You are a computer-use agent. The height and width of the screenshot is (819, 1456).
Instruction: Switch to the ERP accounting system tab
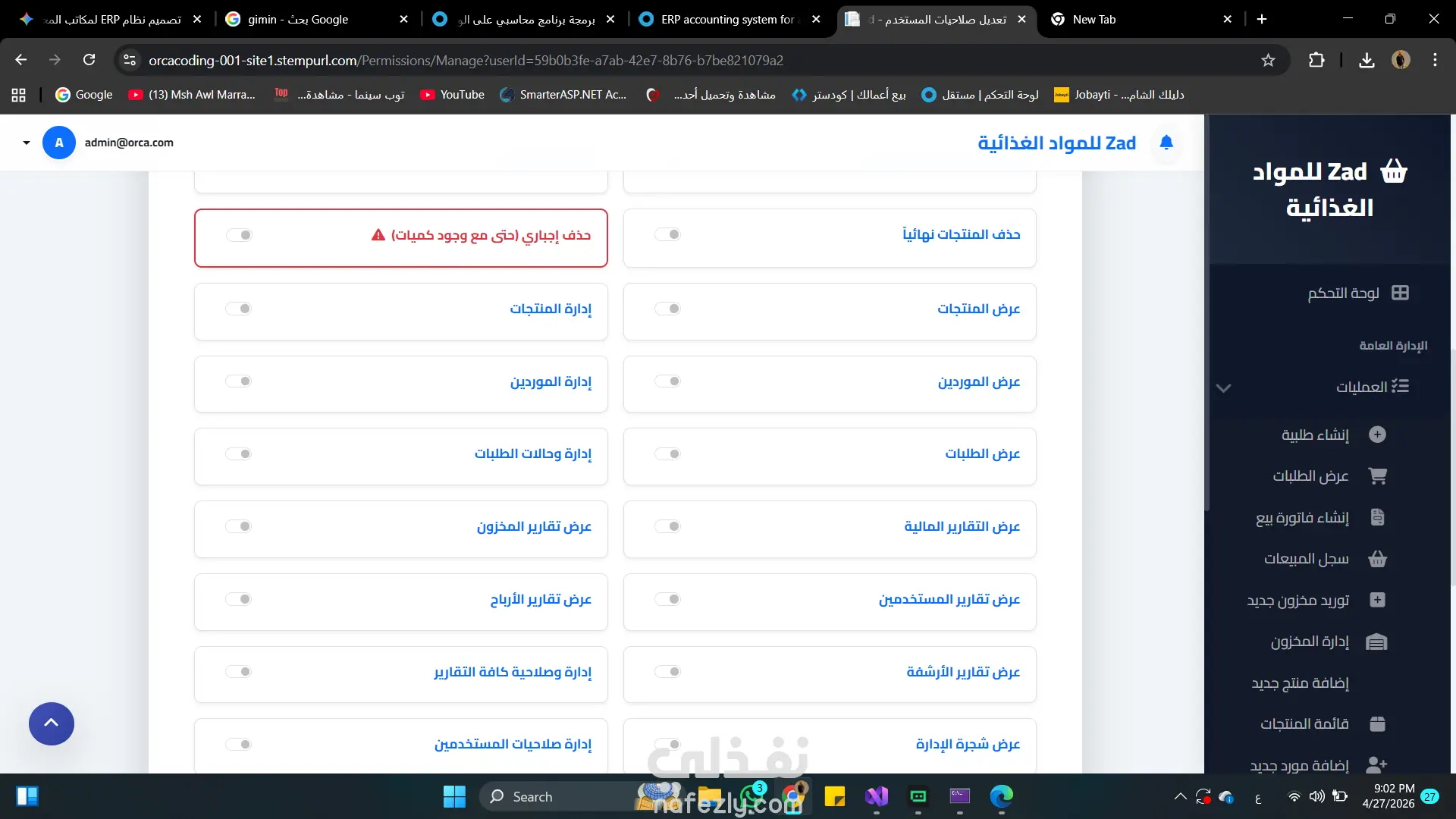(x=730, y=19)
